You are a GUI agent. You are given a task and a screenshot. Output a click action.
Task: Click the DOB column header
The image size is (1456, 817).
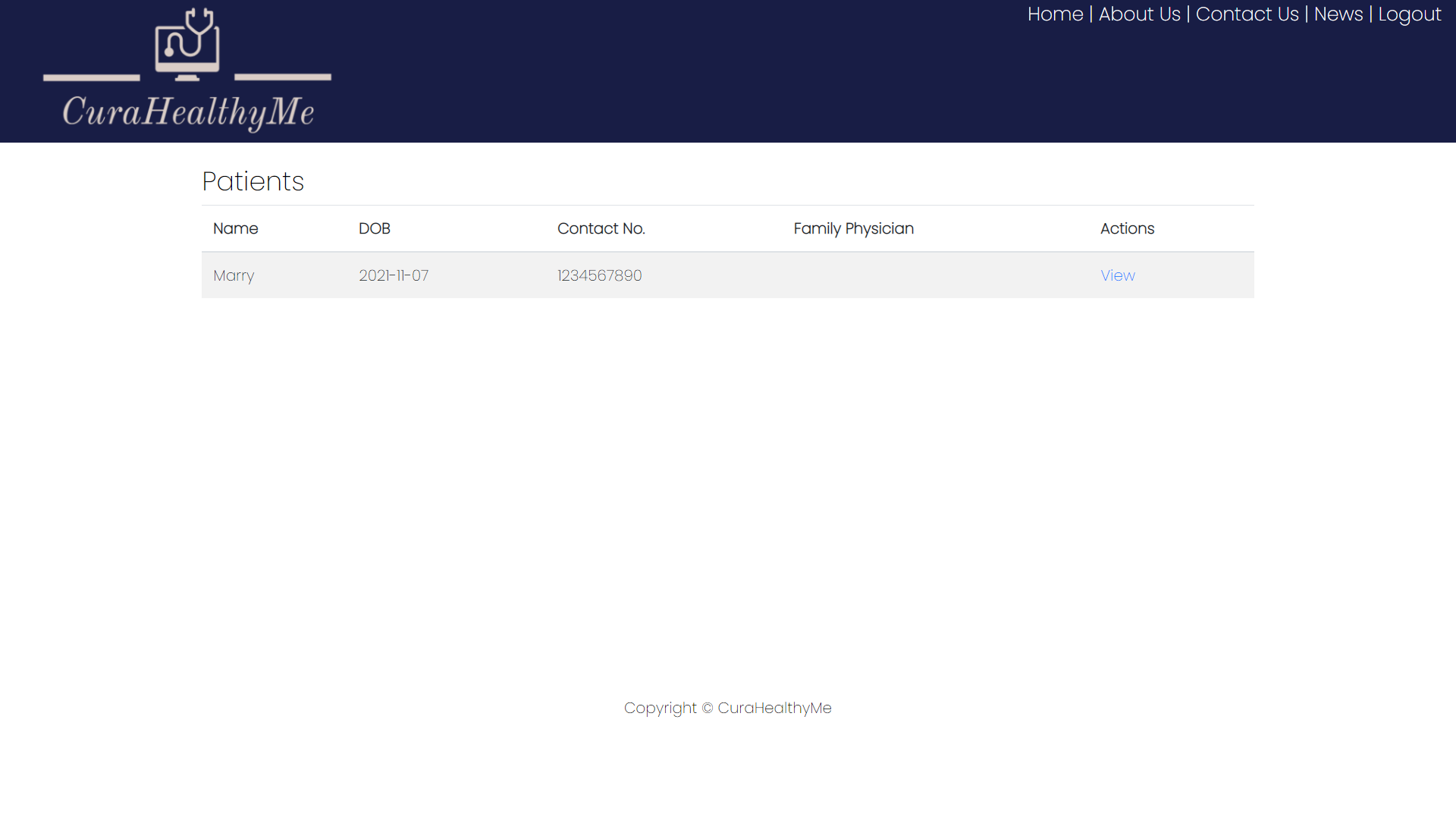click(375, 228)
